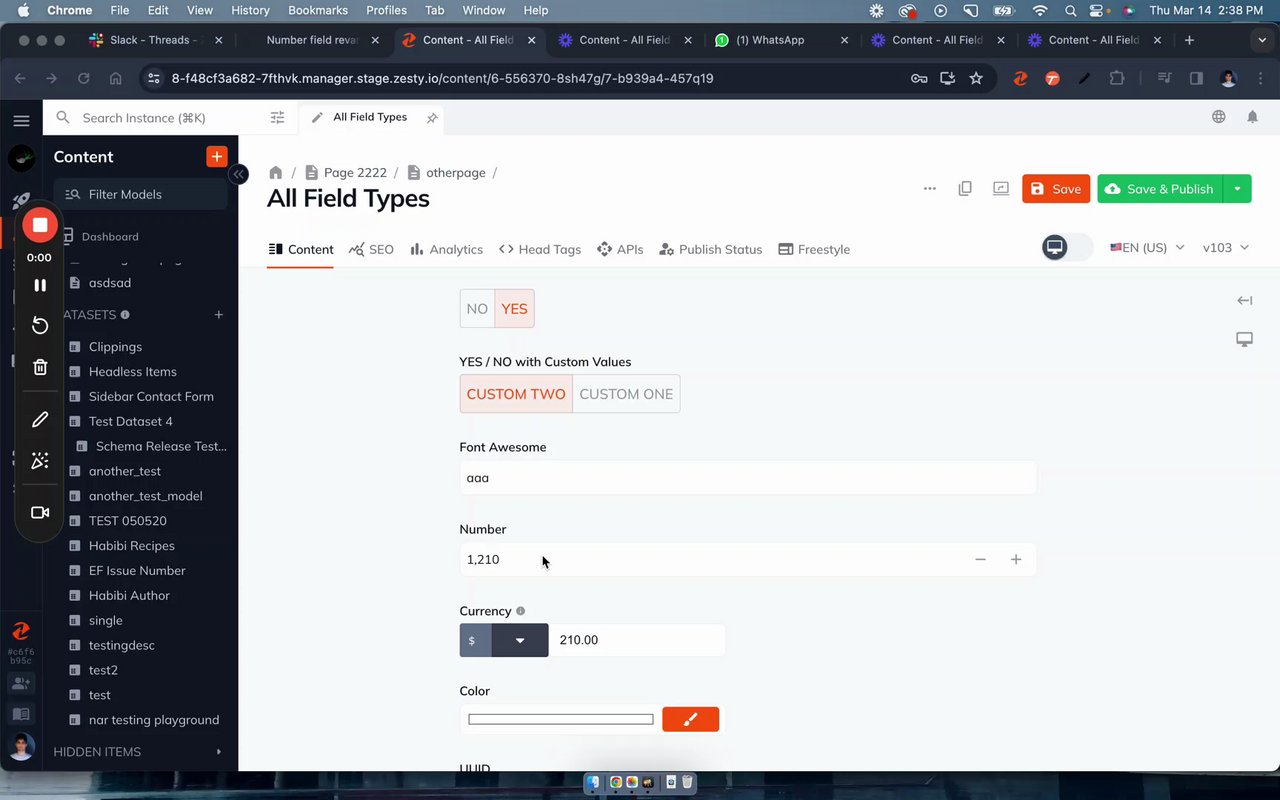
Task: Open the Analytics tab
Action: [446, 249]
